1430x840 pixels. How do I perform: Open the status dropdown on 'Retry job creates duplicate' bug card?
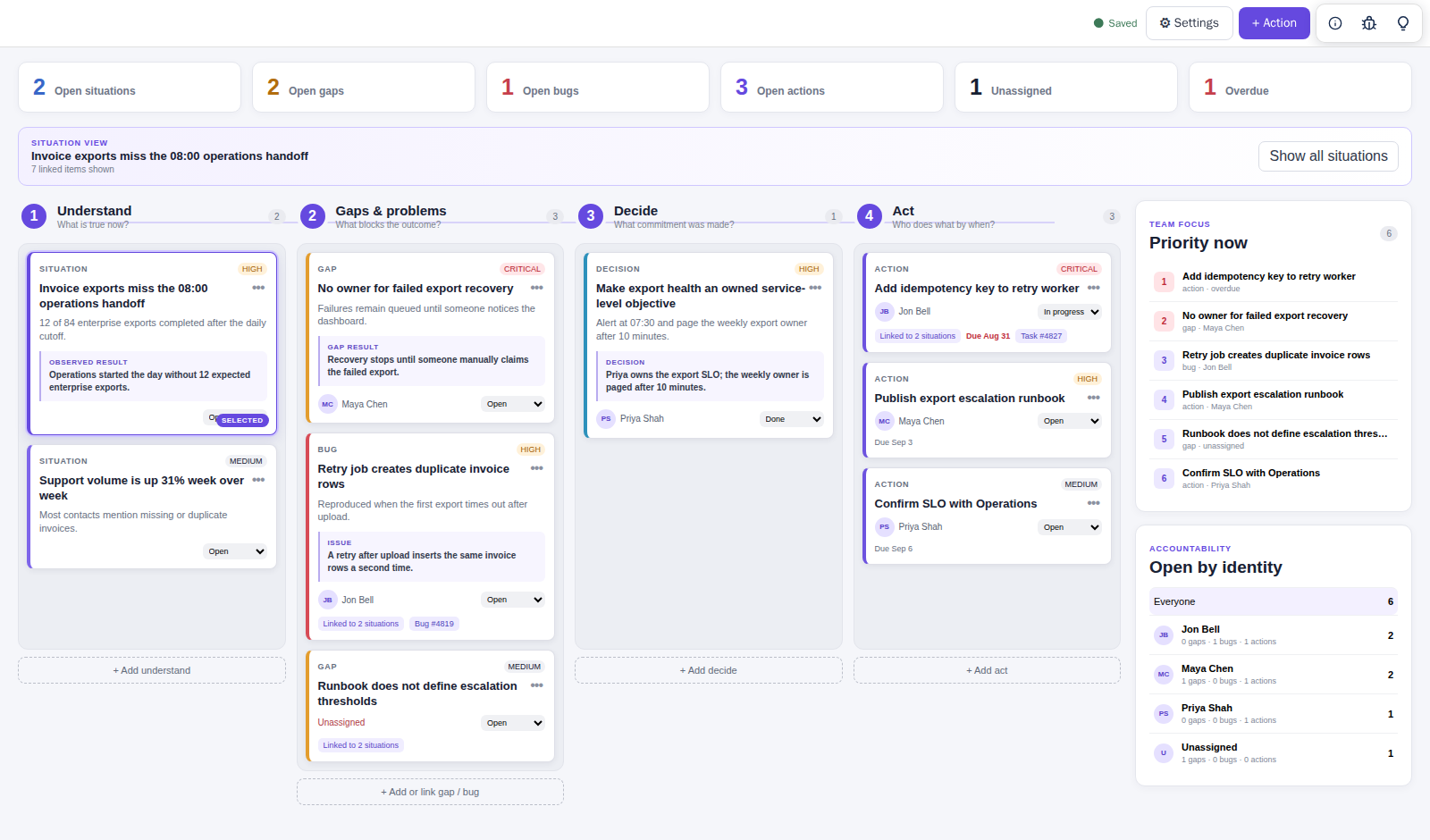(514, 600)
